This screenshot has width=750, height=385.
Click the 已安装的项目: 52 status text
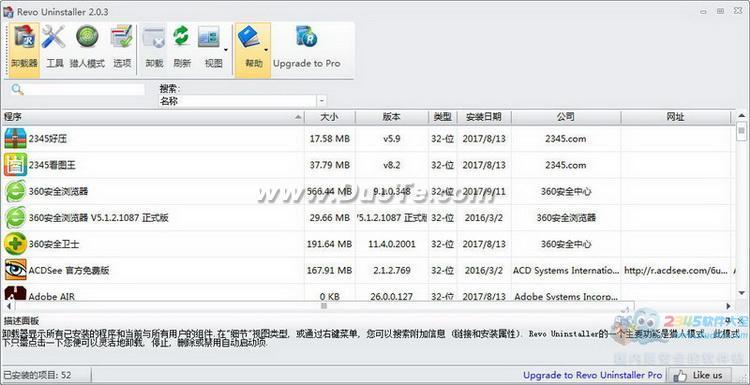click(38, 375)
